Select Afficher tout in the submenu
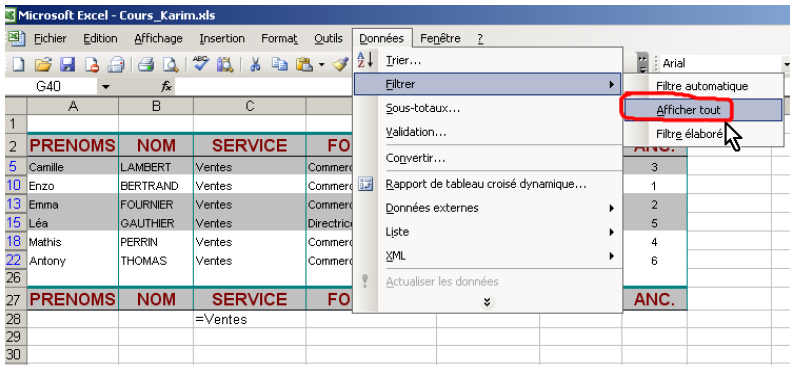This screenshot has height=372, width=796. (703, 110)
